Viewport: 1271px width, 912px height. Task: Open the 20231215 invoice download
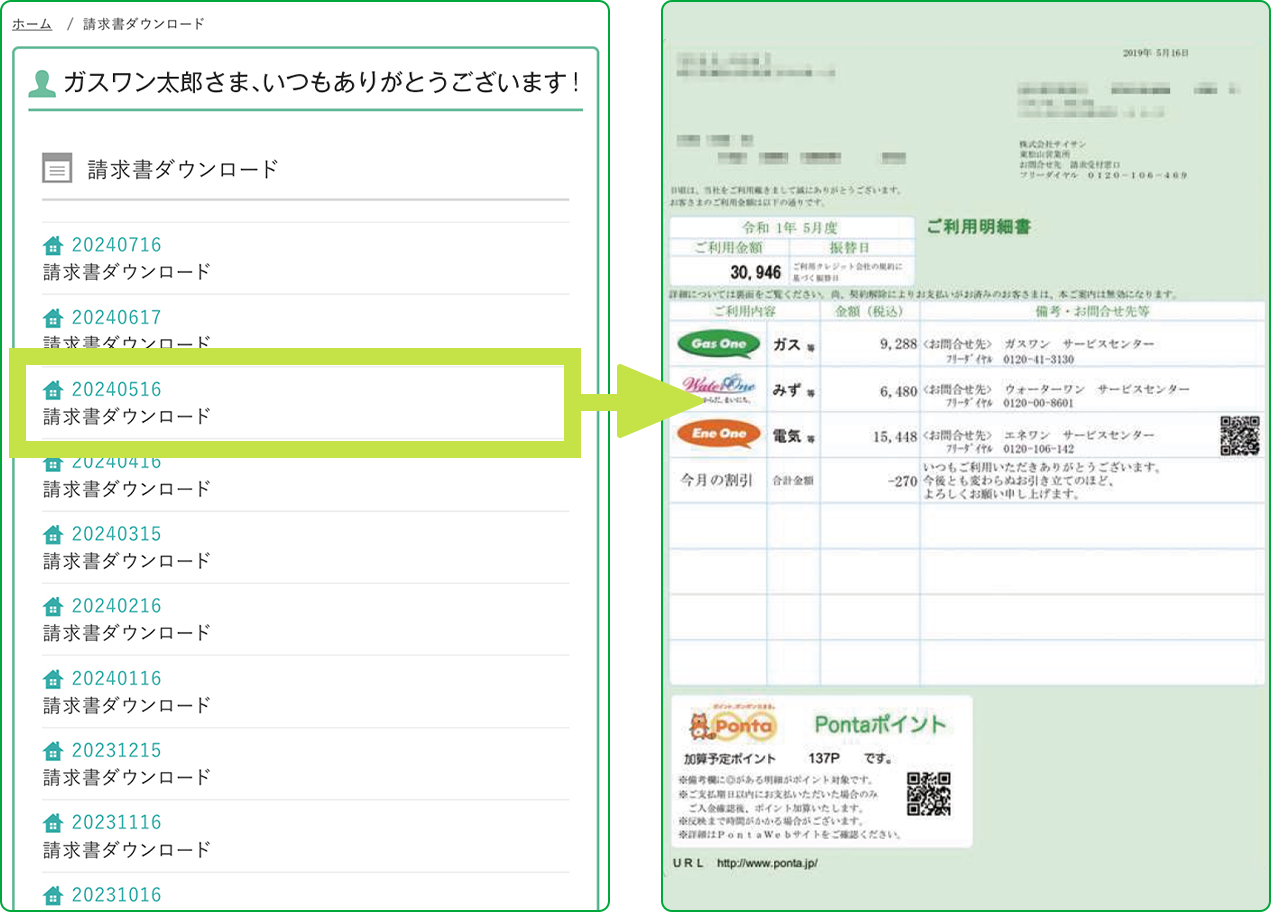coord(116,750)
